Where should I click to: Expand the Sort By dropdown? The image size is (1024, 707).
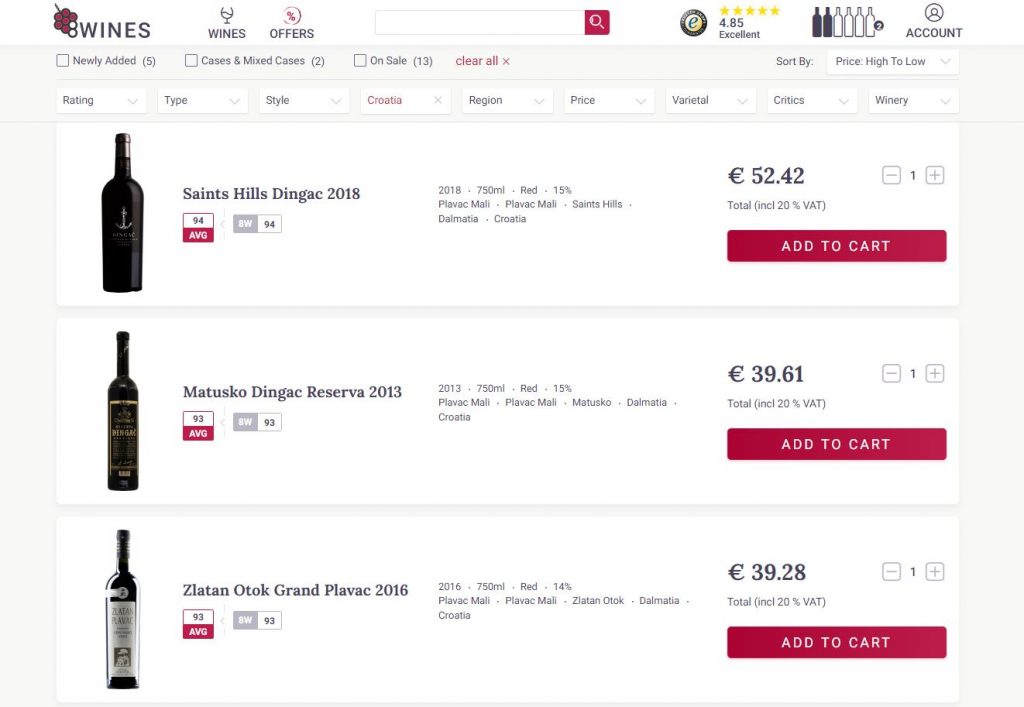click(x=893, y=61)
